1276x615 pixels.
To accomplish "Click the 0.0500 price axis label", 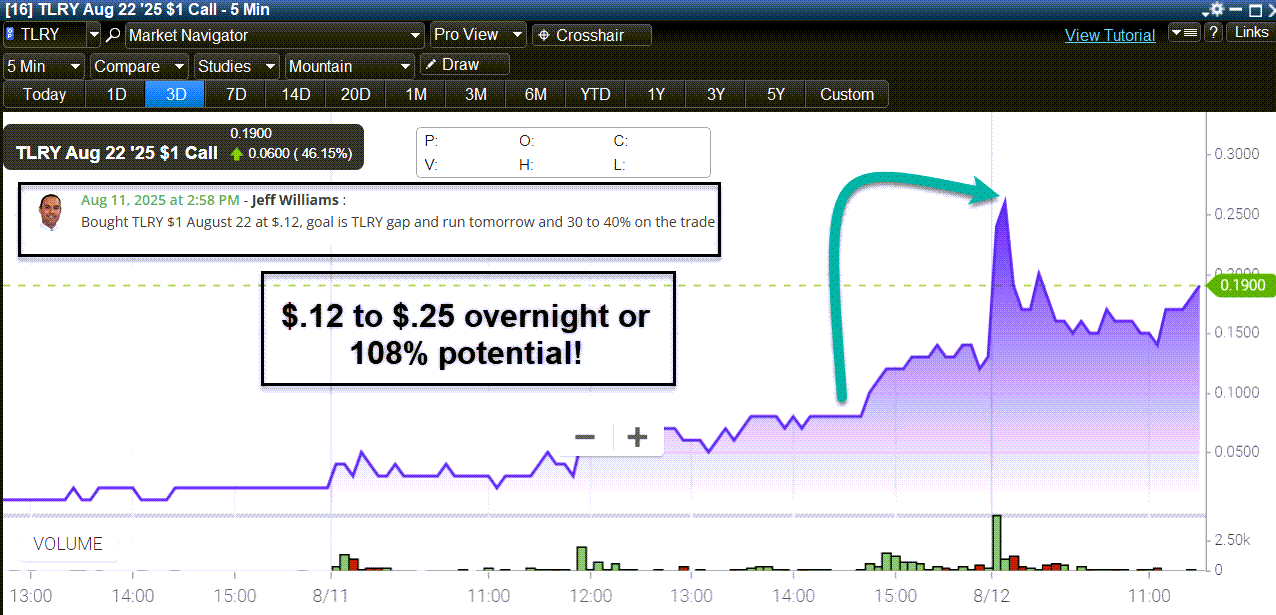I will (x=1236, y=452).
